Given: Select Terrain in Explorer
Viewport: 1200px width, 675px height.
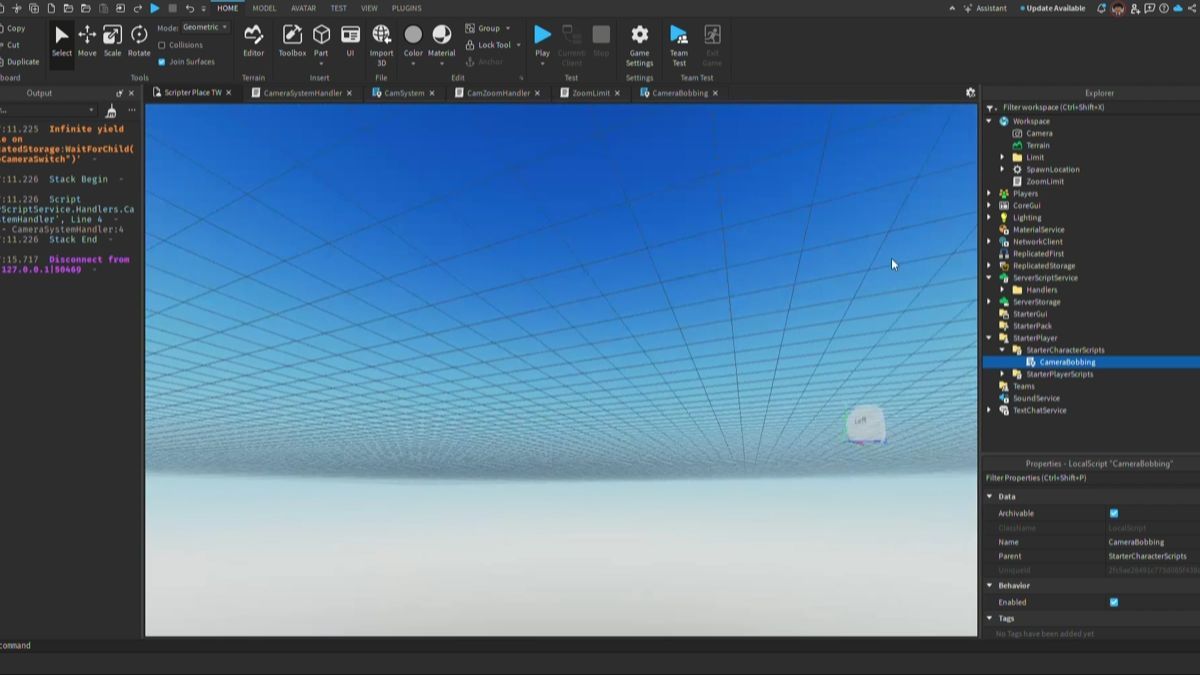Looking at the screenshot, I should tap(1037, 145).
